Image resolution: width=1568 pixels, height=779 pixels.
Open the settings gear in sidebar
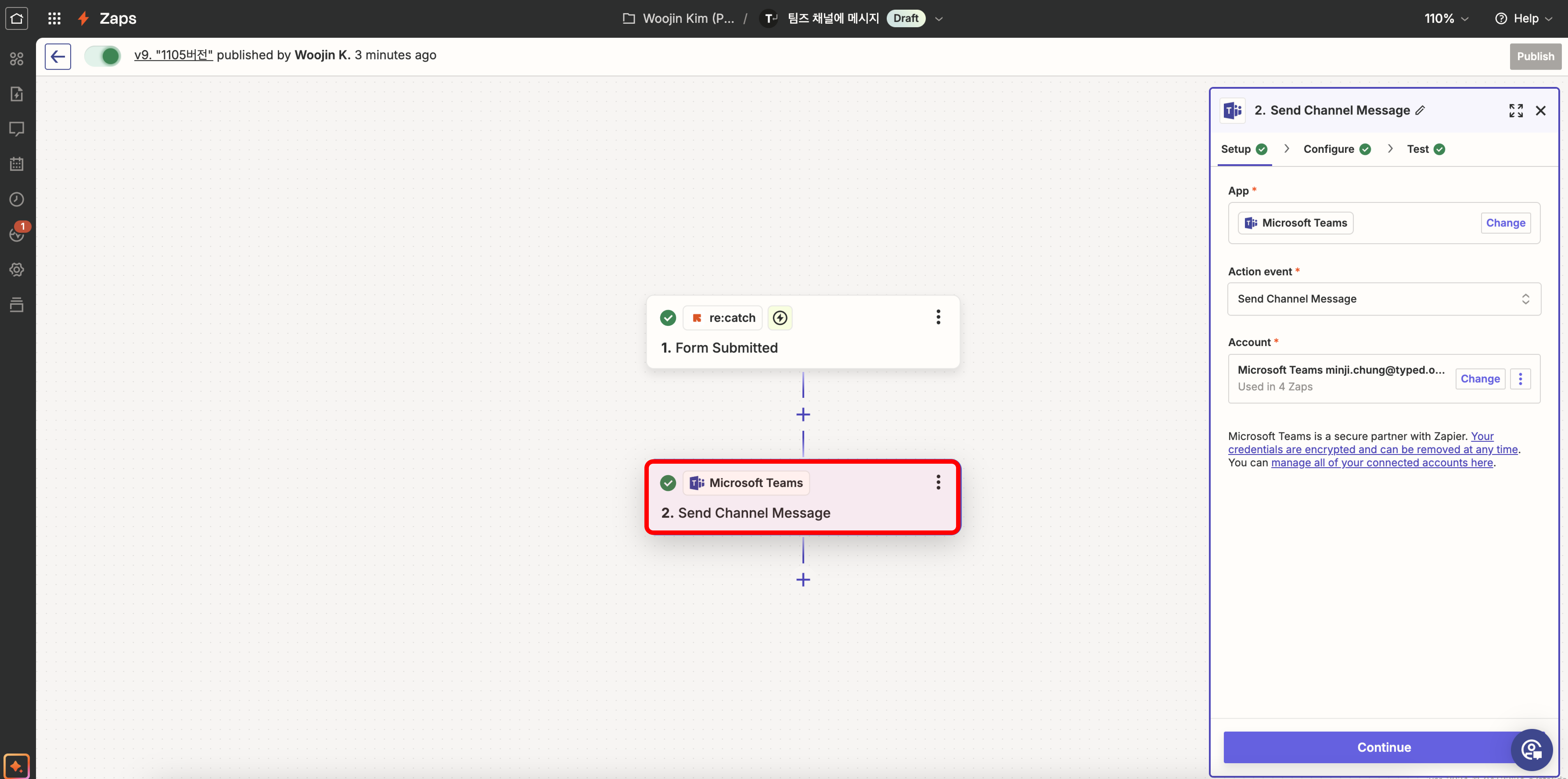tap(16, 269)
